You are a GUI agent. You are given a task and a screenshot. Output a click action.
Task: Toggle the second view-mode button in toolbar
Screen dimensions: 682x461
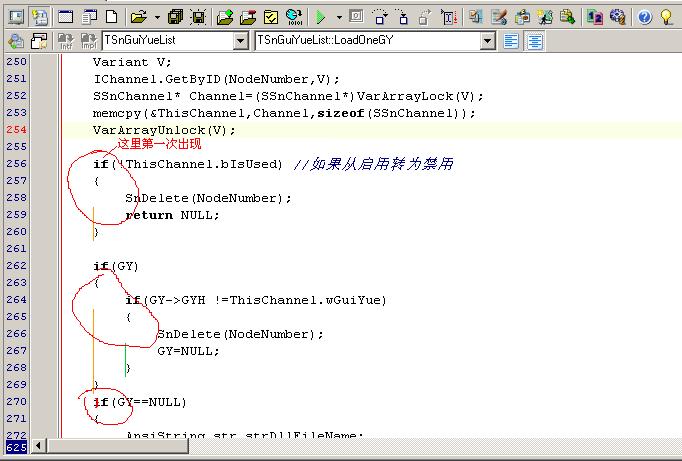coord(39,16)
